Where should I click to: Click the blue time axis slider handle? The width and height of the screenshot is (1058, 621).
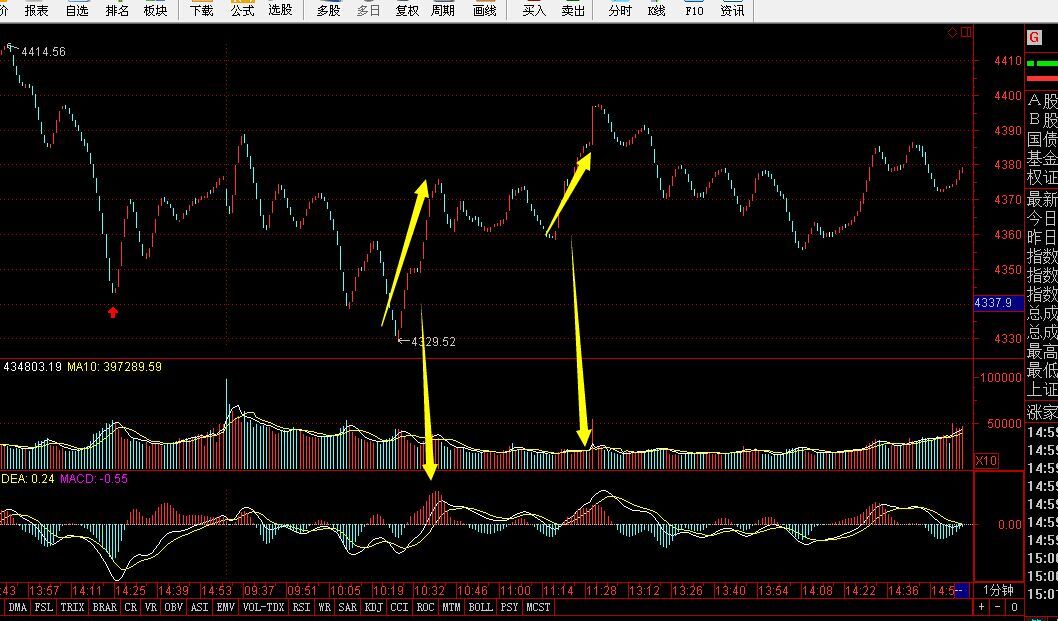click(x=961, y=590)
